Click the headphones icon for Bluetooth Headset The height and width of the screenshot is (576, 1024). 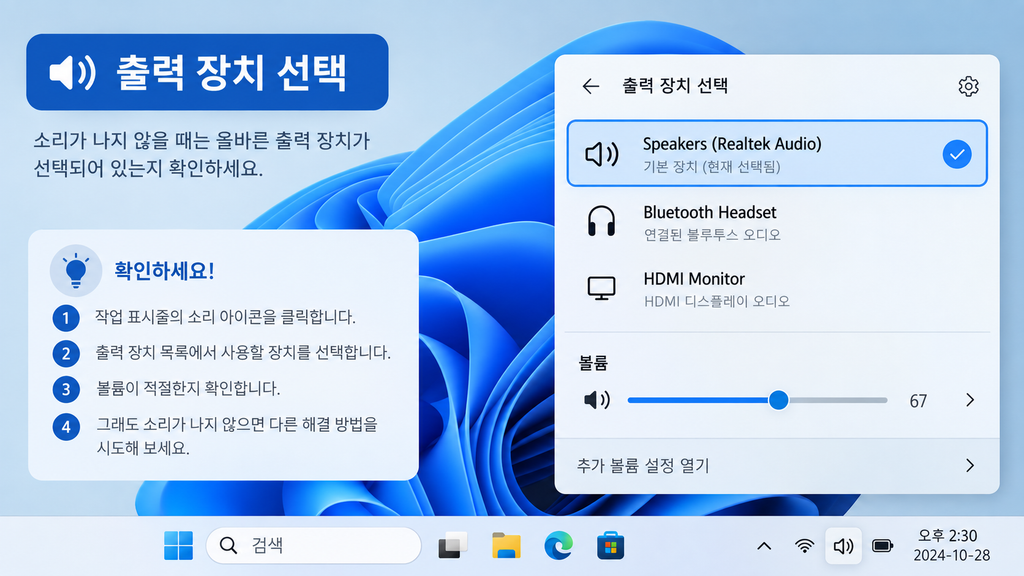coord(601,221)
